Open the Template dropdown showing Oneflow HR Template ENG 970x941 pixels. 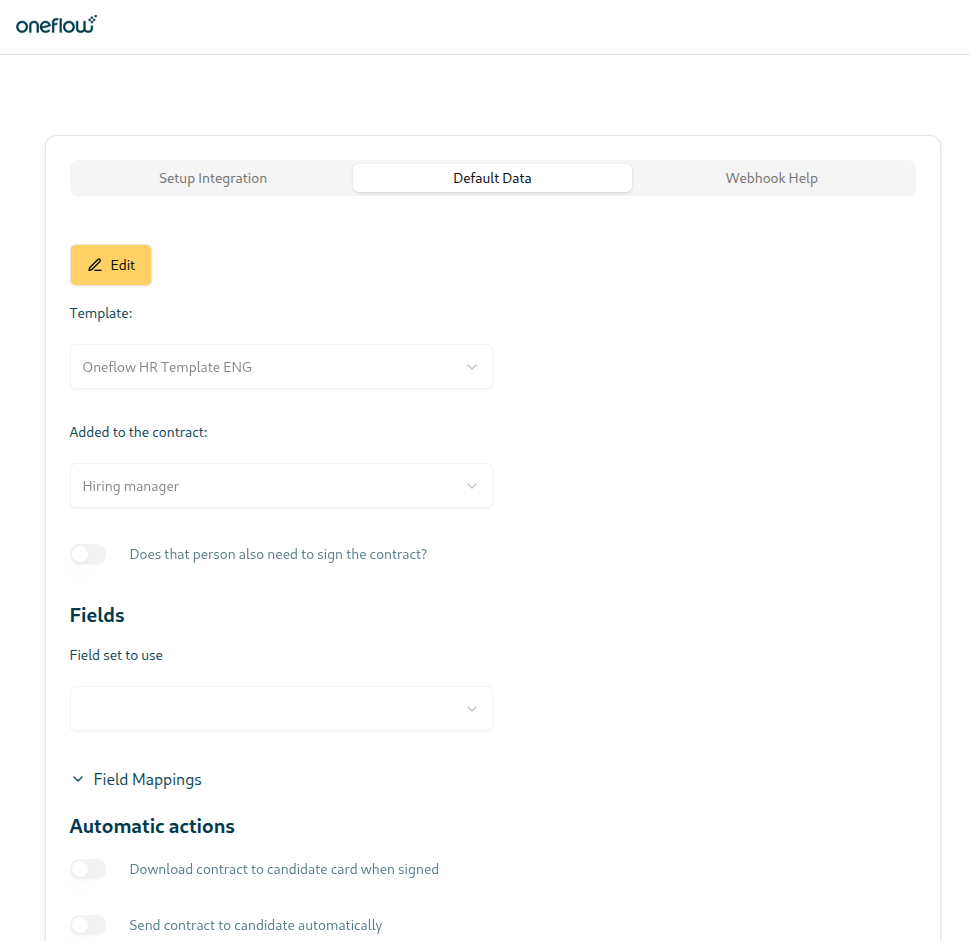[281, 367]
